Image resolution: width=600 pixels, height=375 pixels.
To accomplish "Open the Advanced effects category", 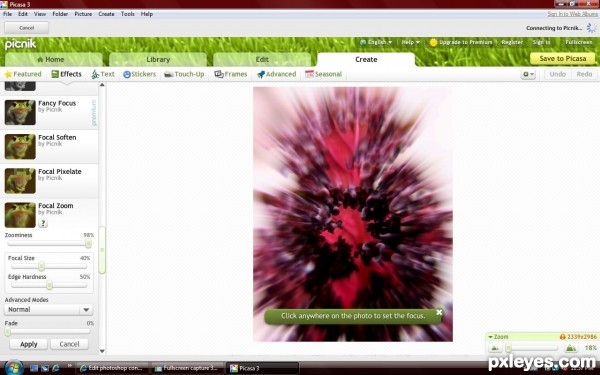I will 277,74.
